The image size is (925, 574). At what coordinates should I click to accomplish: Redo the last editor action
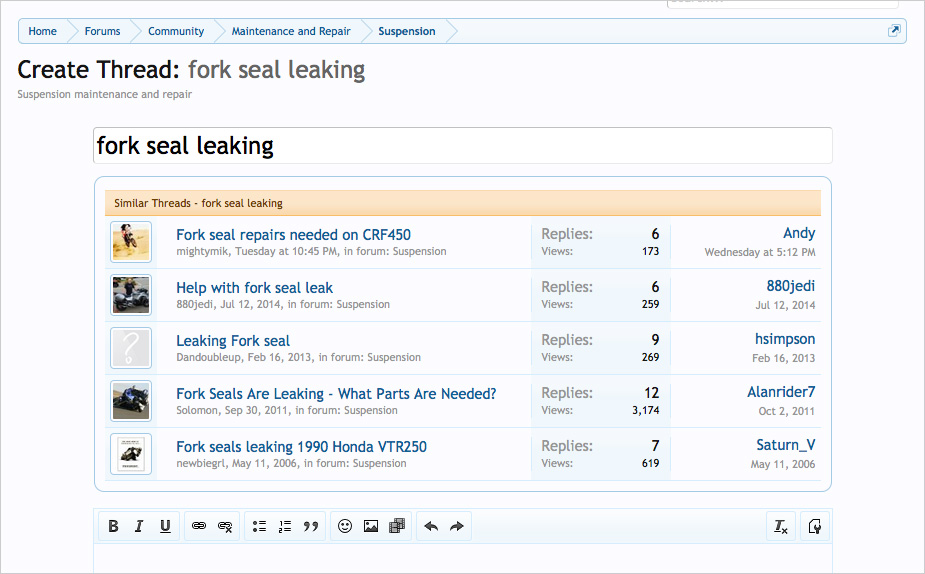coord(457,526)
